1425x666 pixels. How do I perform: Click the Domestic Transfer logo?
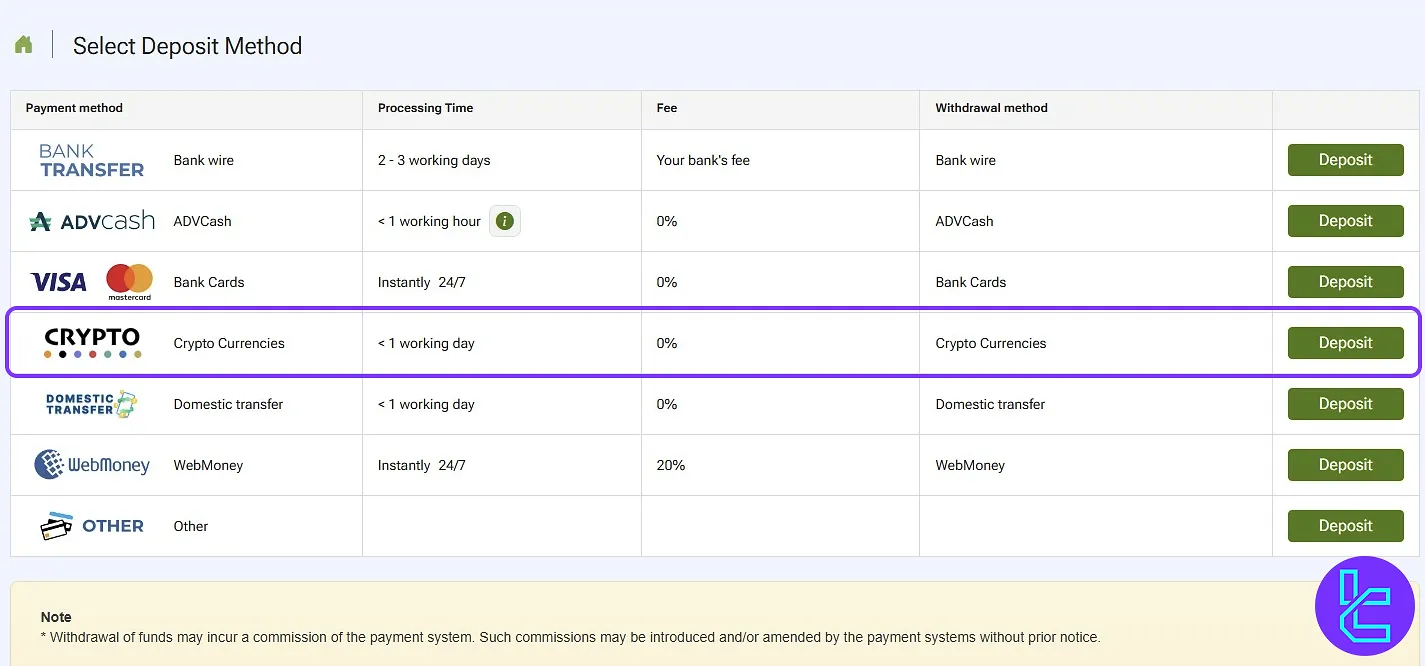click(x=91, y=404)
